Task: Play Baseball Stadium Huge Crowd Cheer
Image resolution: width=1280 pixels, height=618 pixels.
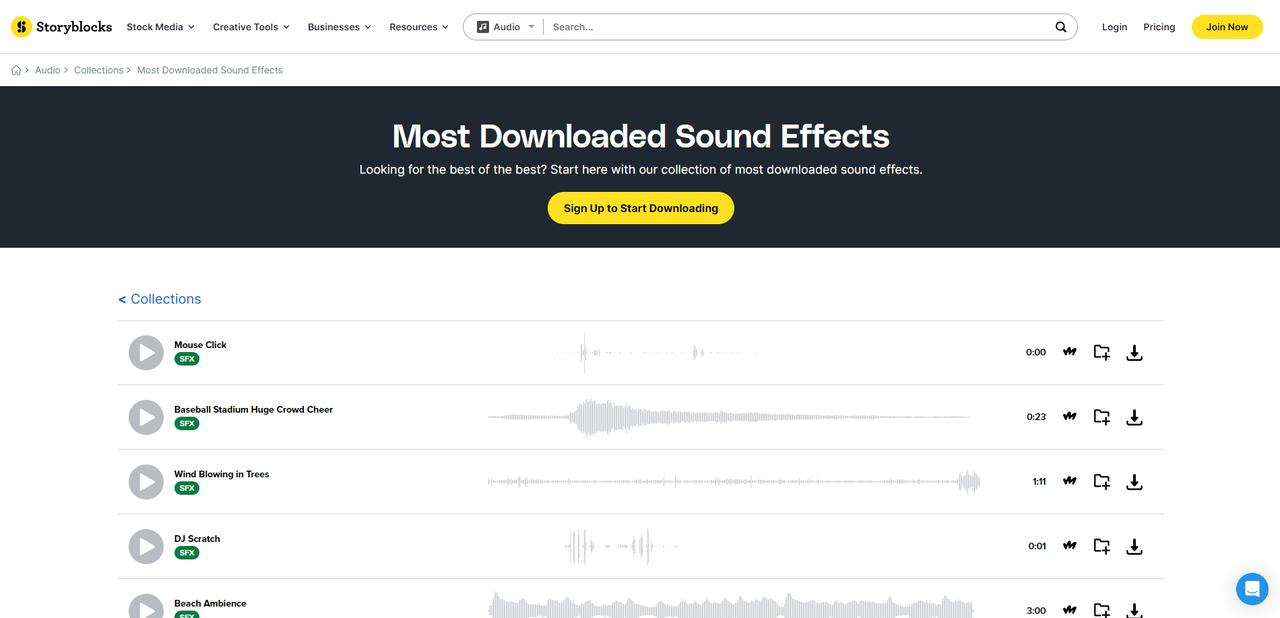Action: coord(146,417)
